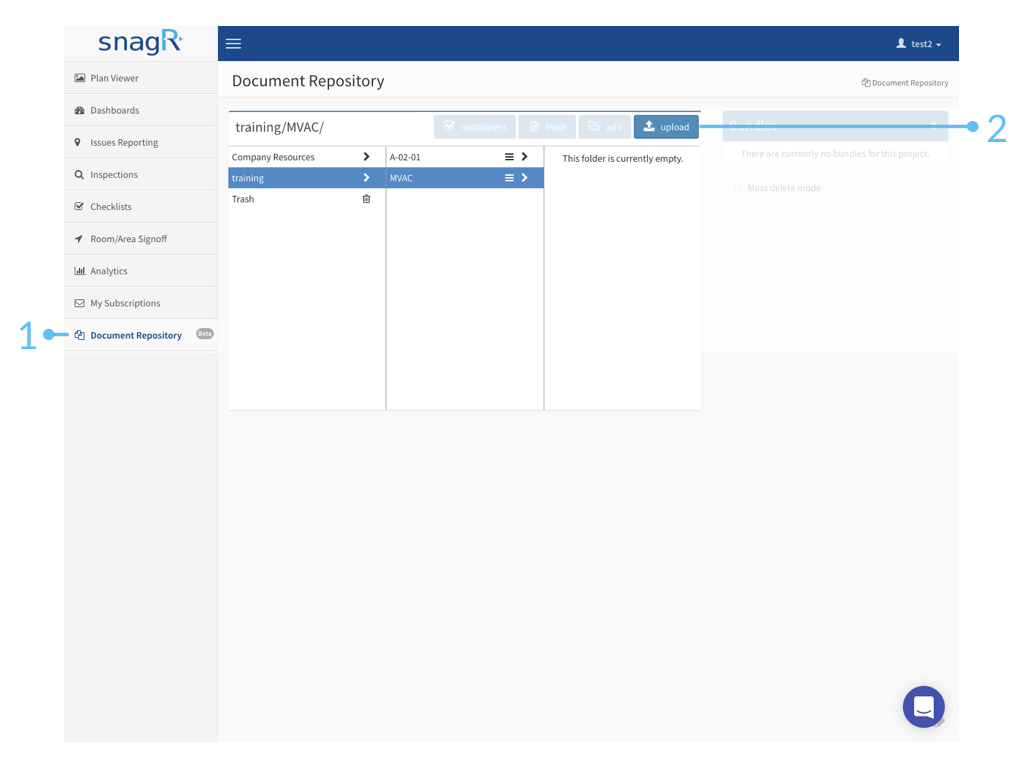1024x768 pixels.
Task: Open My Subscriptions
Action: point(140,302)
